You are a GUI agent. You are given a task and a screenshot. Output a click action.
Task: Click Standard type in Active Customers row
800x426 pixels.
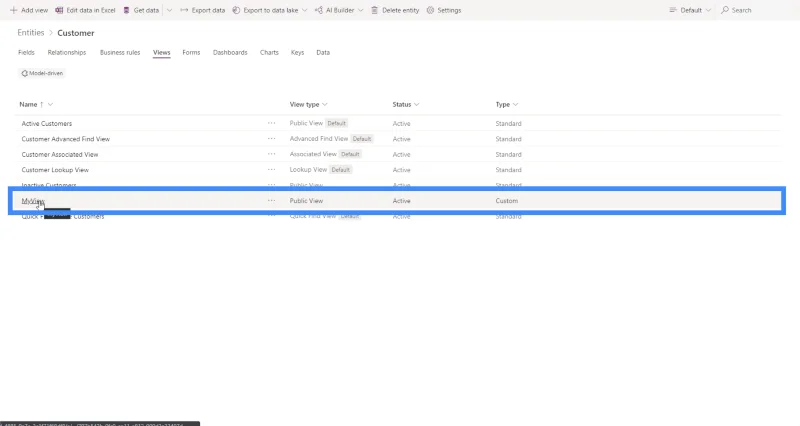(508, 123)
